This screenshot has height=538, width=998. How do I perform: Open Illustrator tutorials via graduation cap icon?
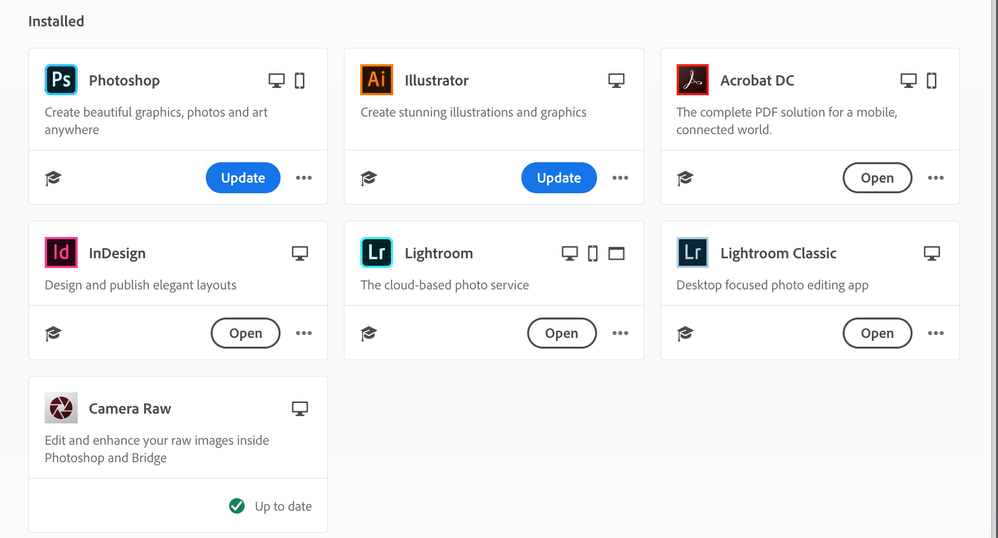pyautogui.click(x=369, y=178)
